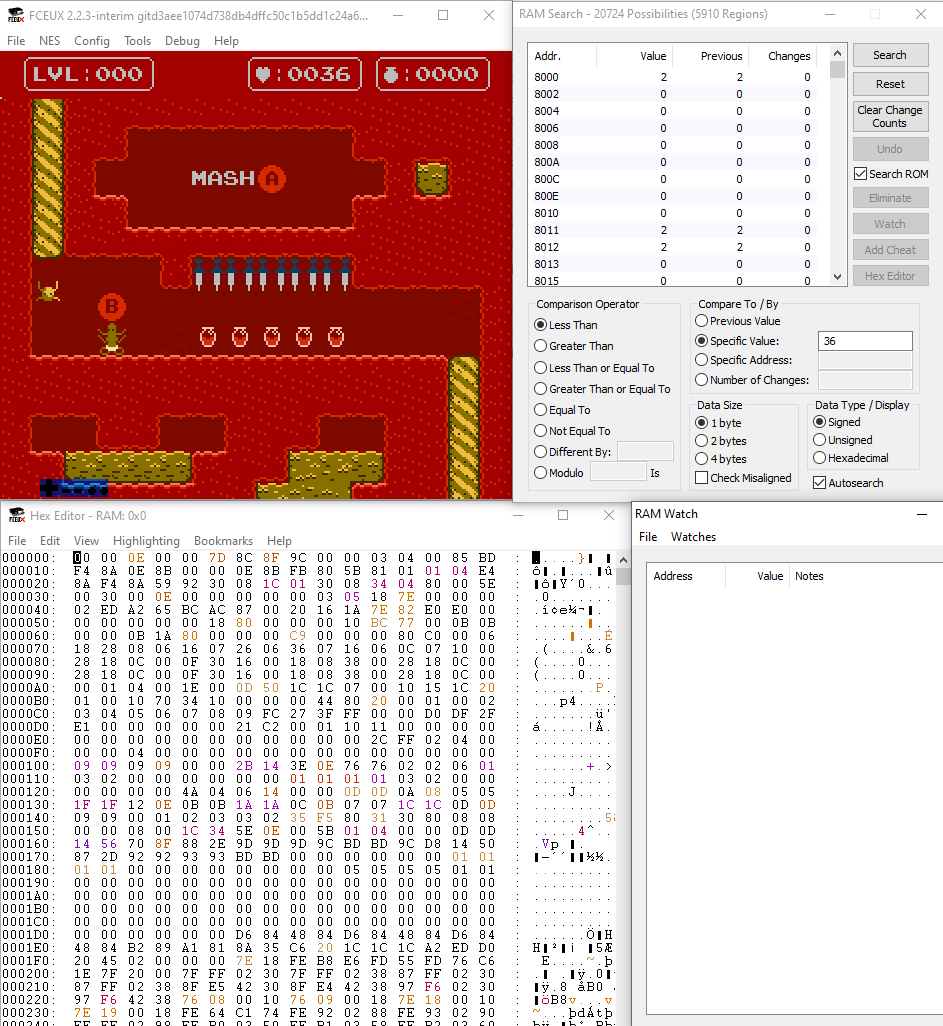Toggle the Autosearch checkbox

tap(848, 483)
